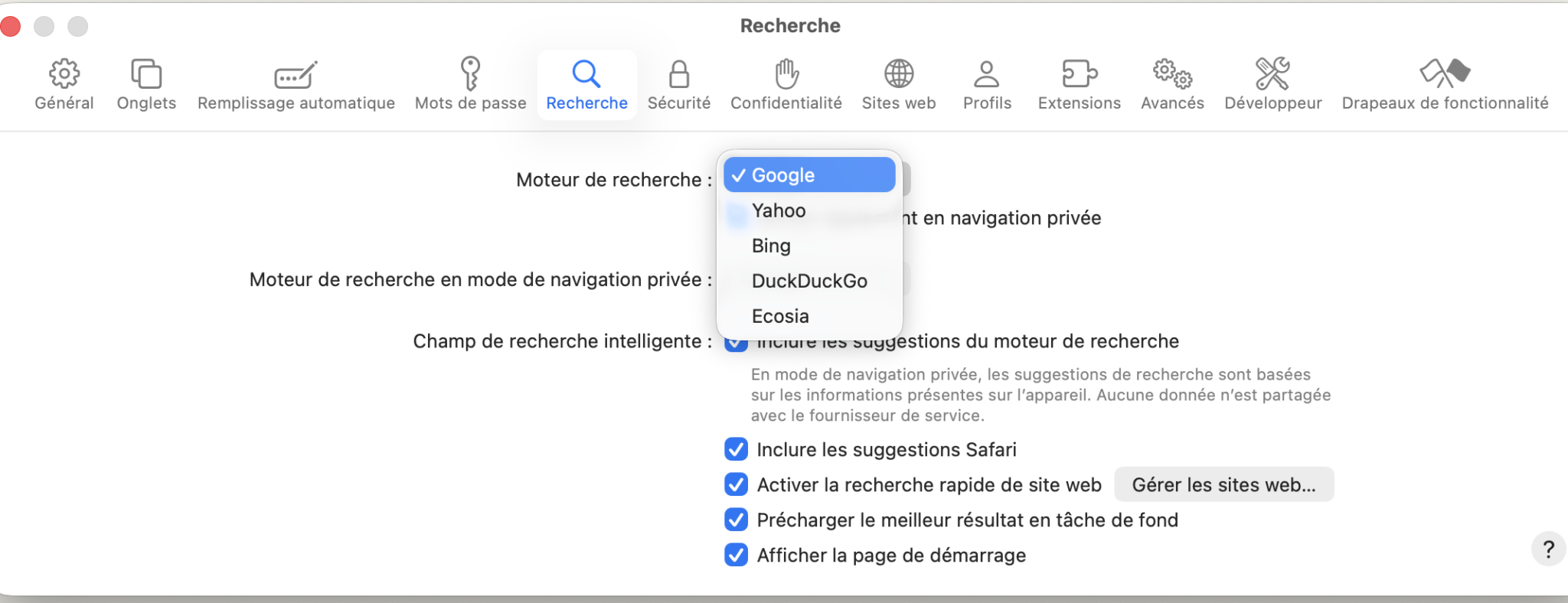The image size is (1568, 603).
Task: Open help with the question mark button
Action: click(x=1548, y=549)
